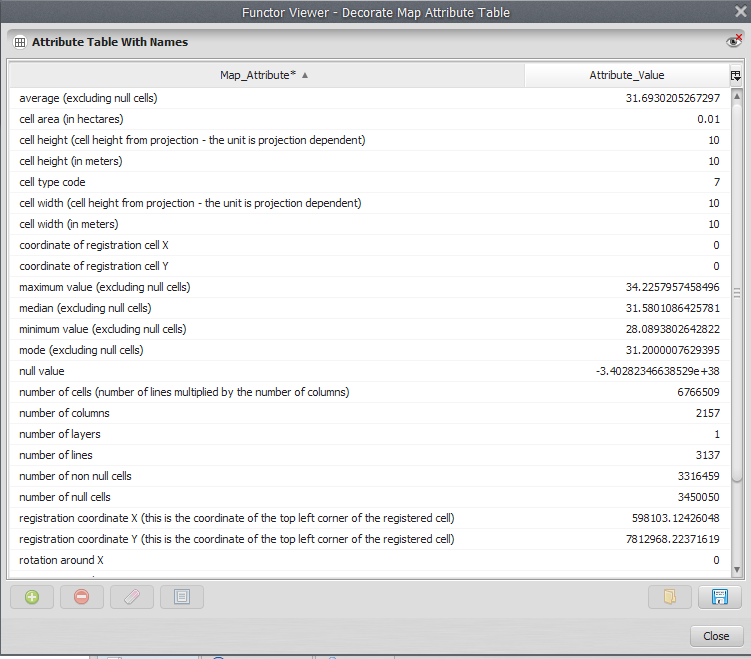The height and width of the screenshot is (659, 751).
Task: Click the red remove row button
Action: click(x=82, y=597)
